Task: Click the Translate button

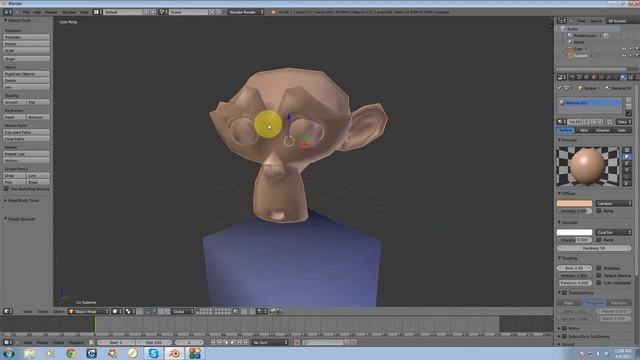Action: coord(27,37)
